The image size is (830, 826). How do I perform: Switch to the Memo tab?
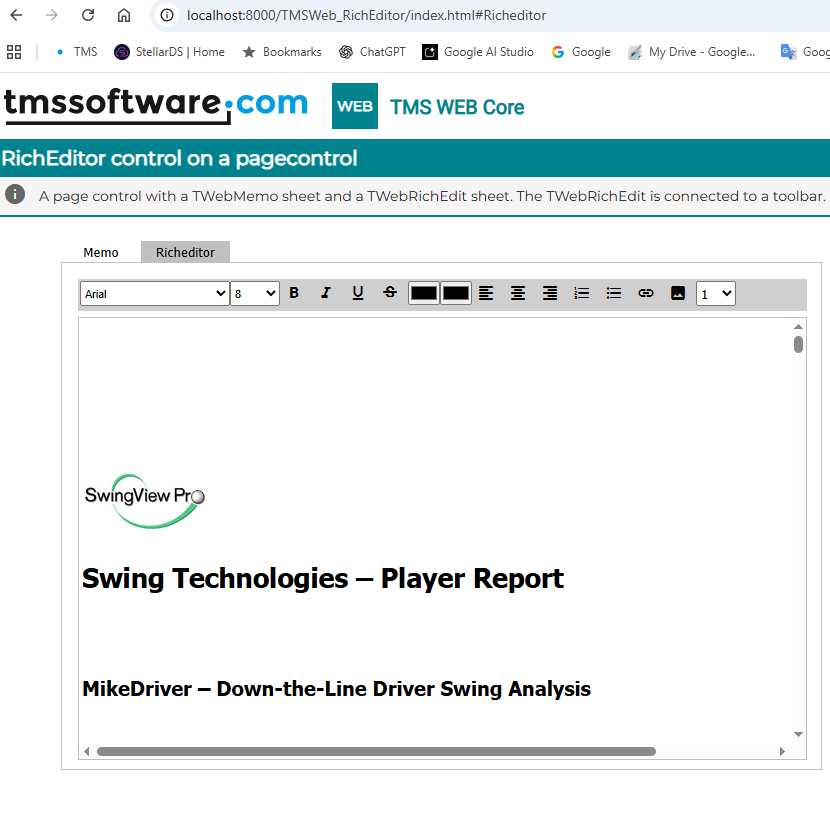[101, 252]
